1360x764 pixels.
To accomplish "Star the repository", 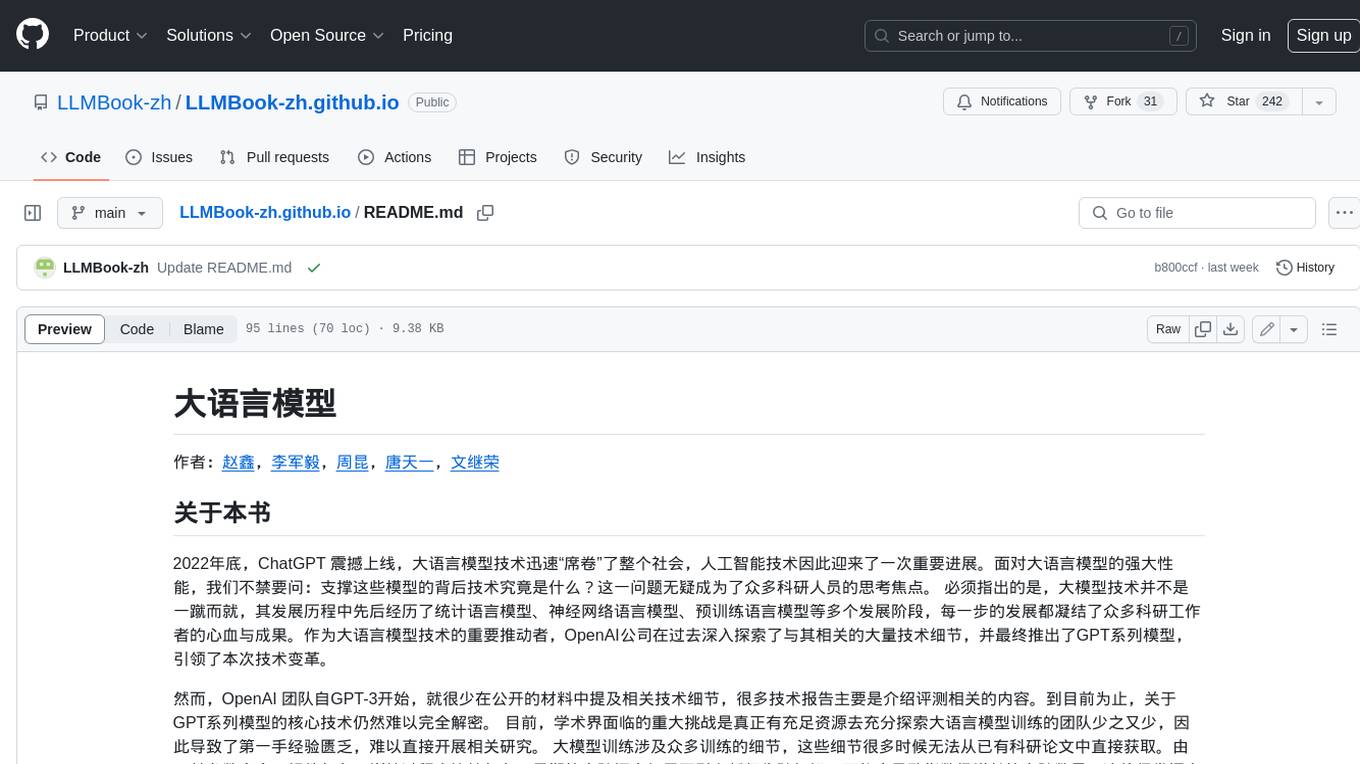I will [1243, 101].
